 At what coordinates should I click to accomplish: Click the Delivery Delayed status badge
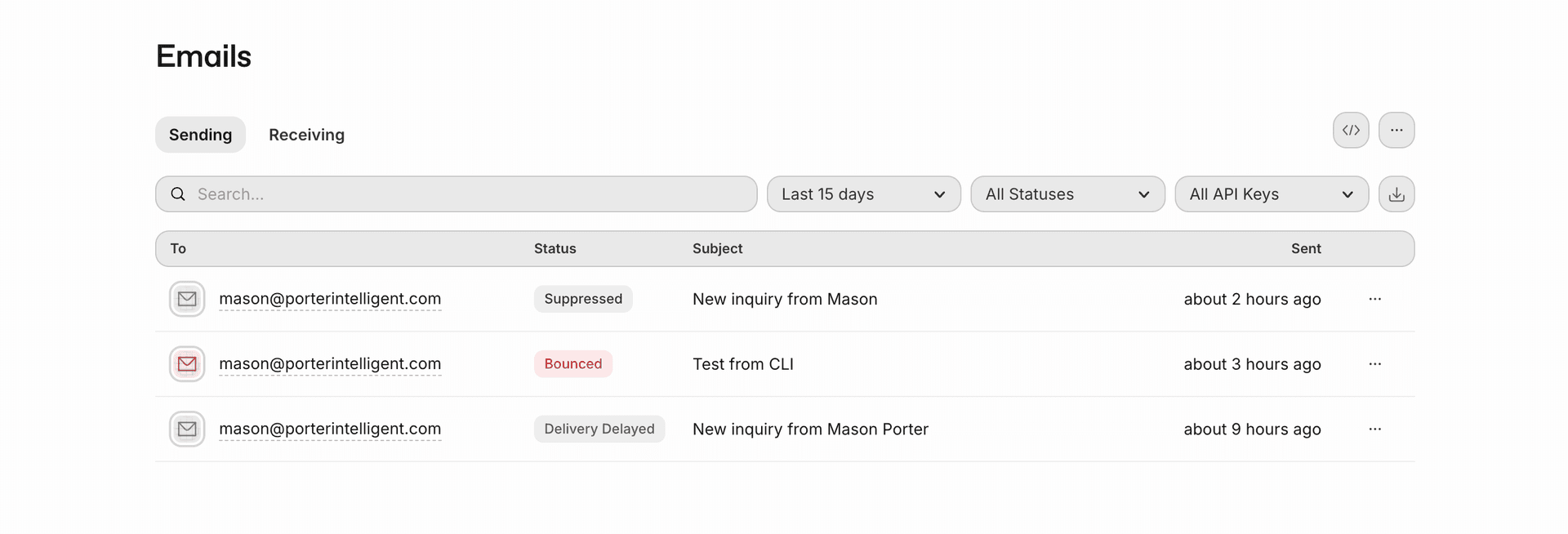599,429
